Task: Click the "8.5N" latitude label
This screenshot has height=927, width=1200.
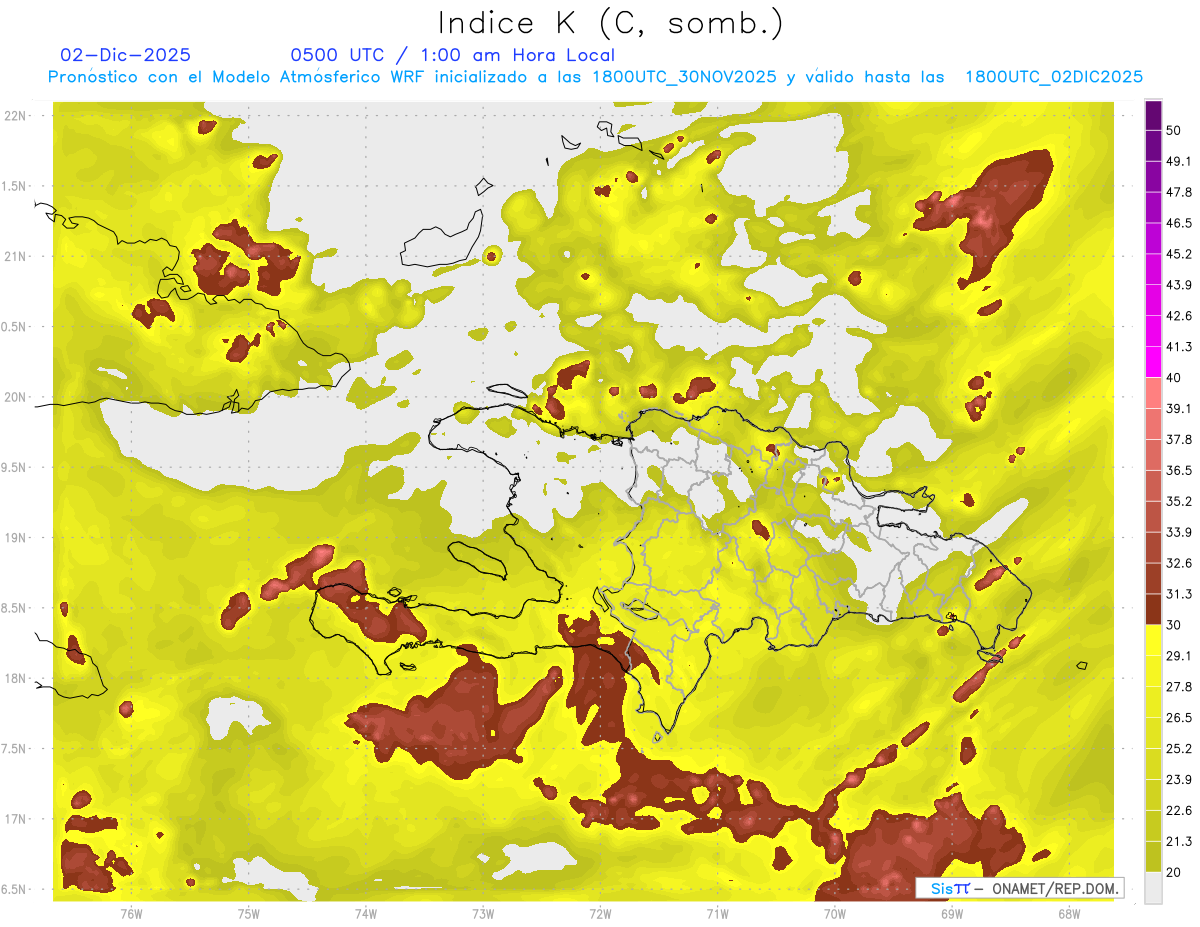Action: [14, 608]
